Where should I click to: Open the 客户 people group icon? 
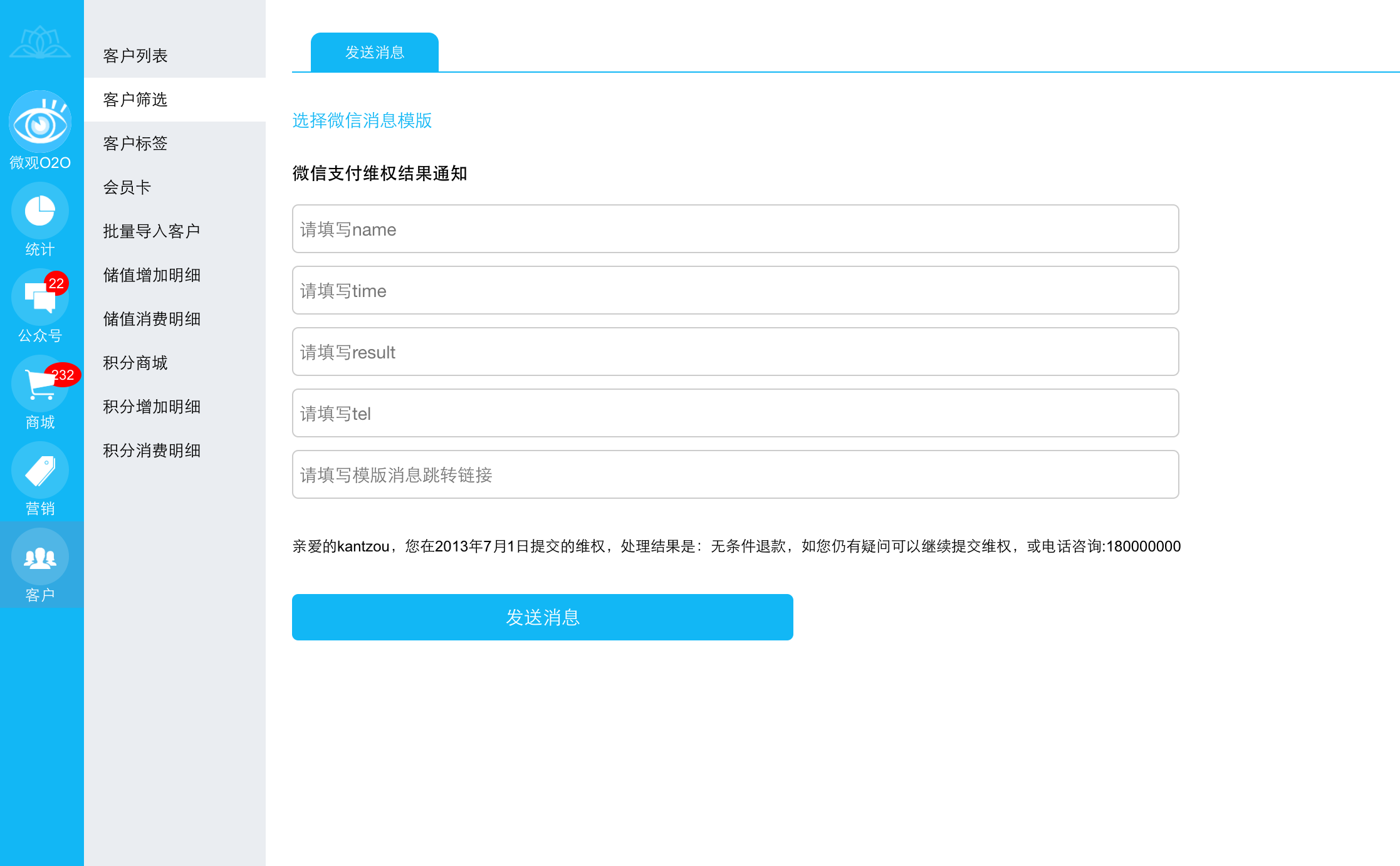pyautogui.click(x=40, y=556)
